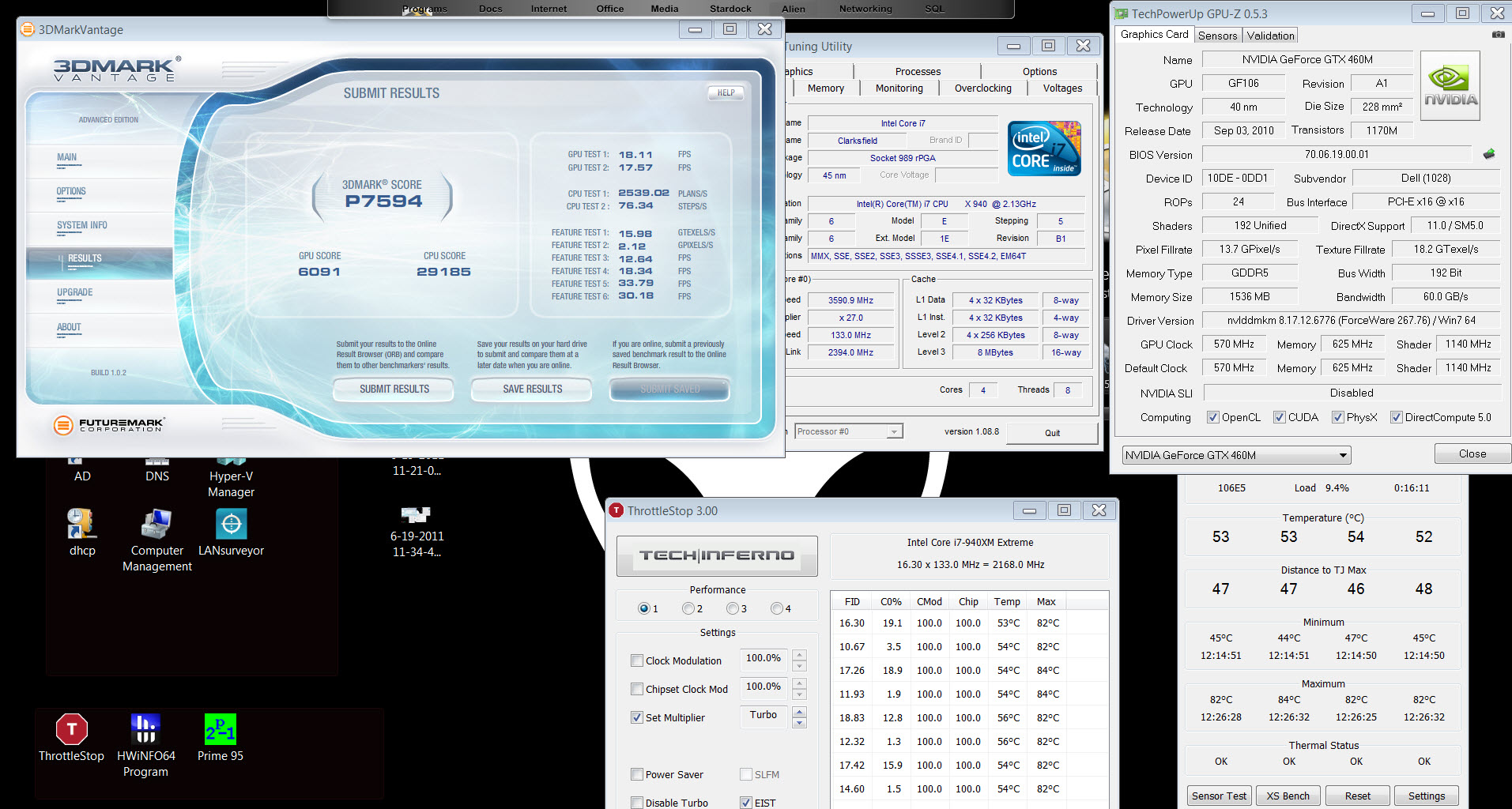
Task: Open HWiNFO64 Program desktop icon
Action: coord(145,745)
